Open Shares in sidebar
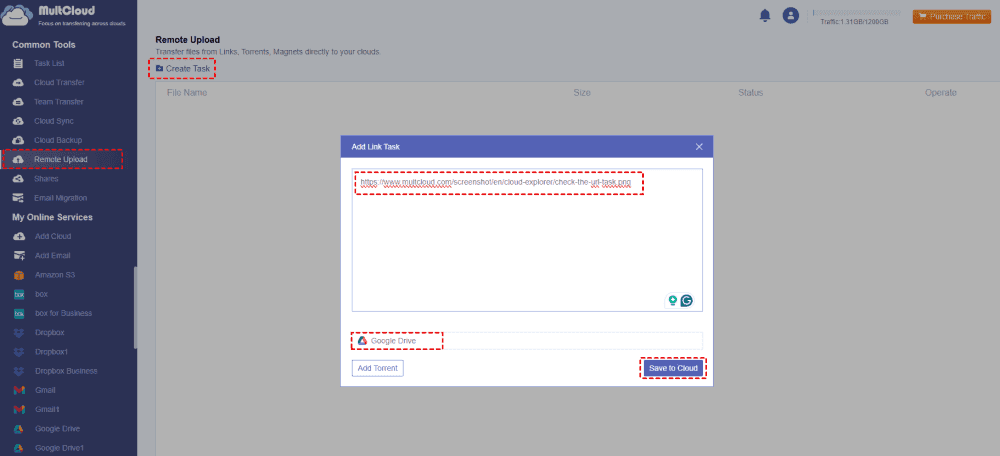This screenshot has height=456, width=1000. (46, 179)
